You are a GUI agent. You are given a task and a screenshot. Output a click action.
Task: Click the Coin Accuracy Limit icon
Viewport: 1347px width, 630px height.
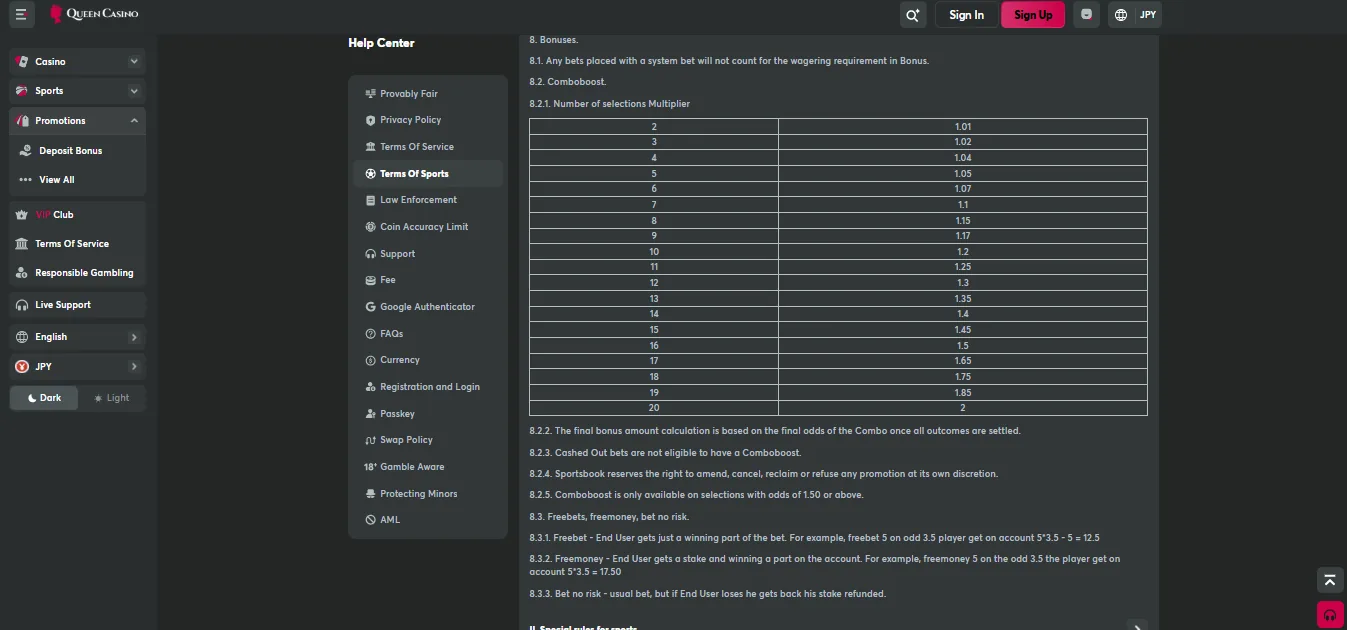(371, 227)
